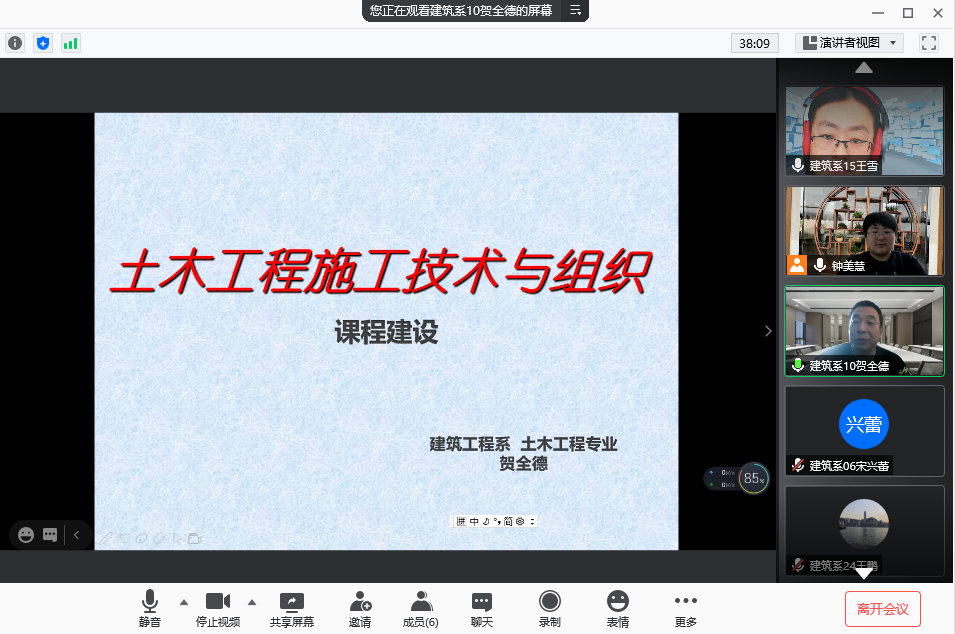The width and height of the screenshot is (955, 634).
Task: Open the meeting info icon
Action: [15, 43]
